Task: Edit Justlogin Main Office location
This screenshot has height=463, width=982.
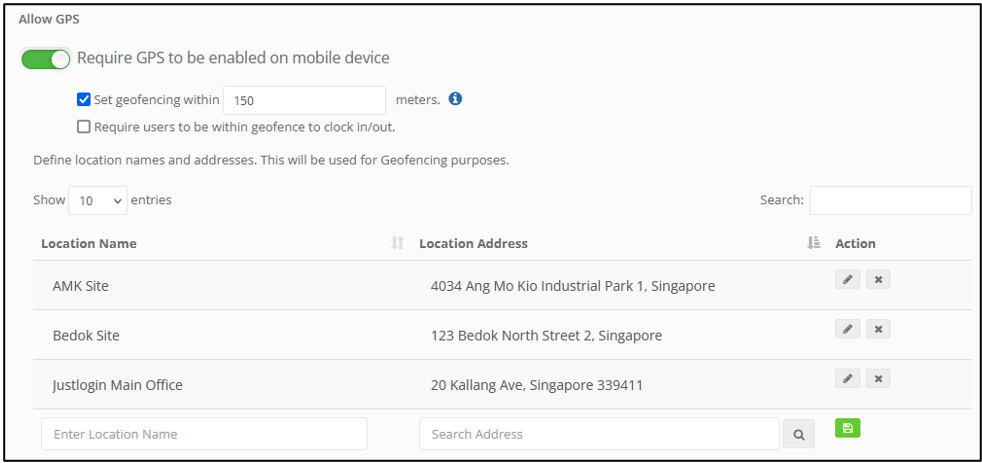Action: point(847,378)
